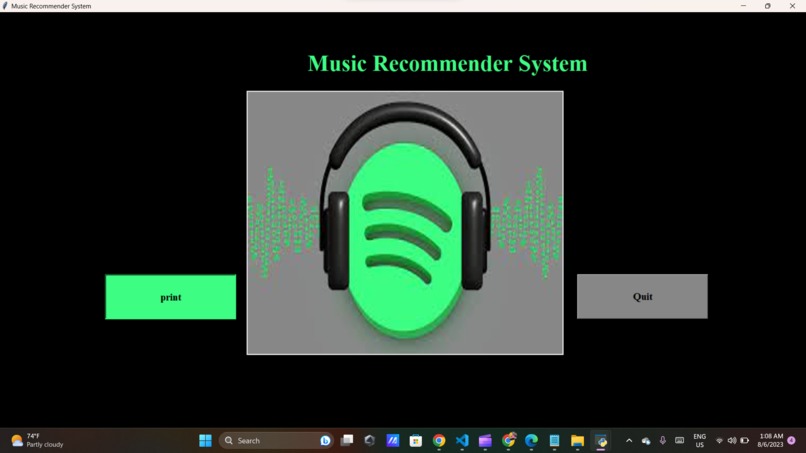
Task: Click the gray Quit button
Action: (x=642, y=296)
